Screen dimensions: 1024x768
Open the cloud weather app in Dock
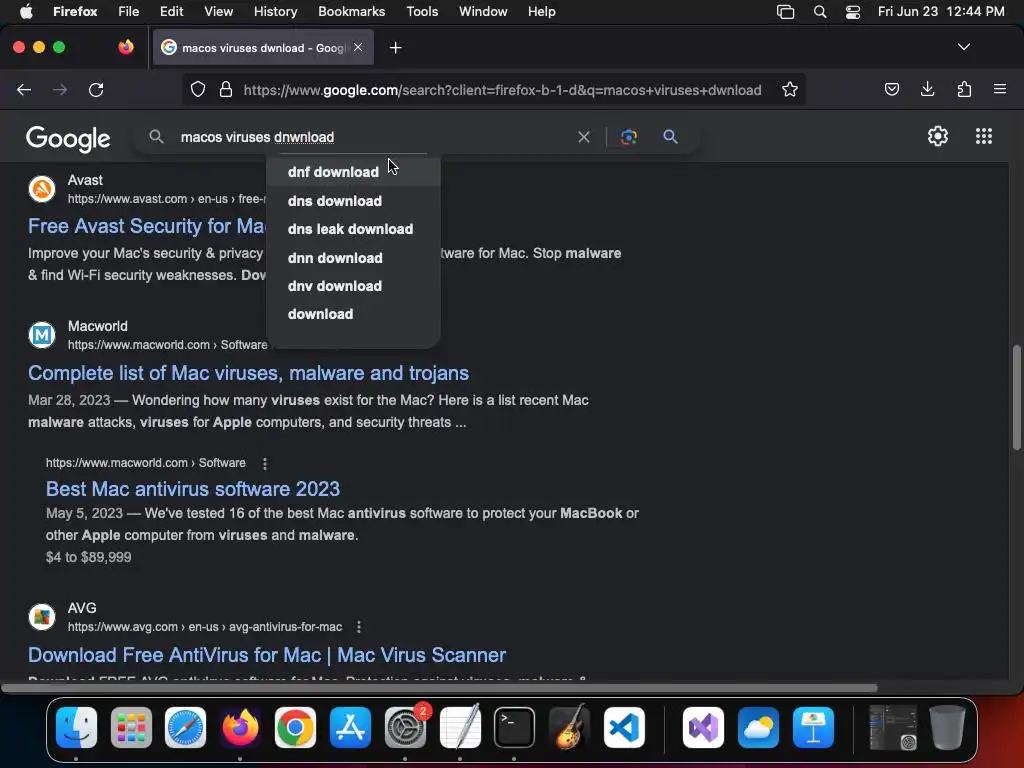coord(758,727)
